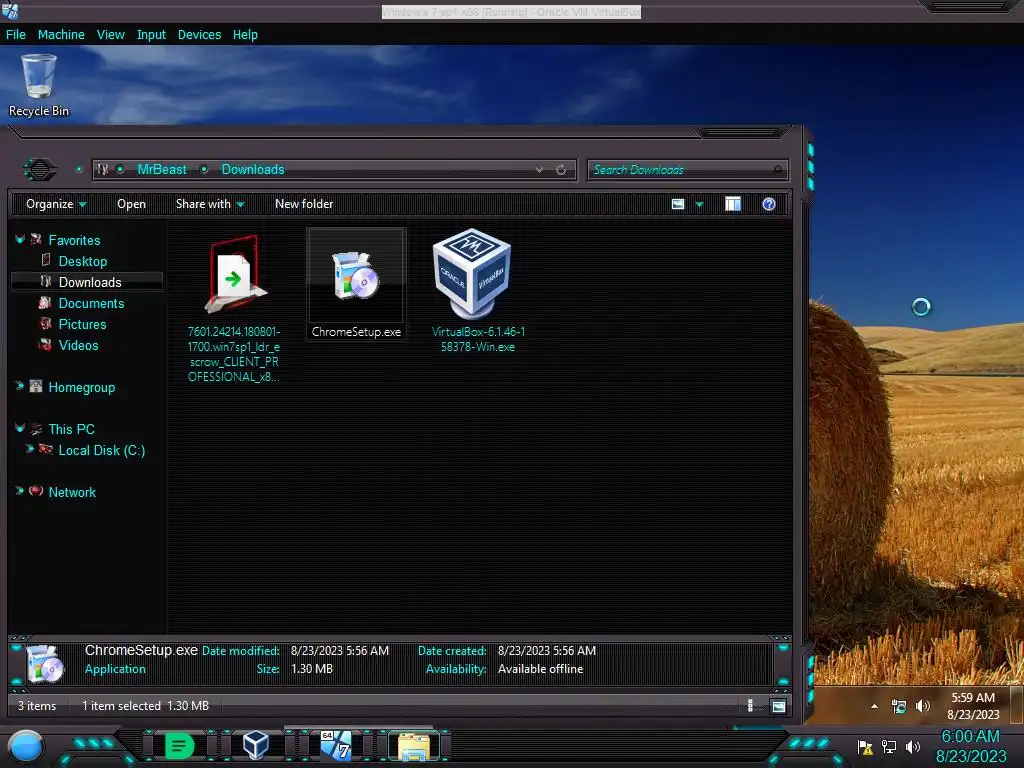Click the network icon in lower tray
1024x768 pixels.
click(x=889, y=746)
